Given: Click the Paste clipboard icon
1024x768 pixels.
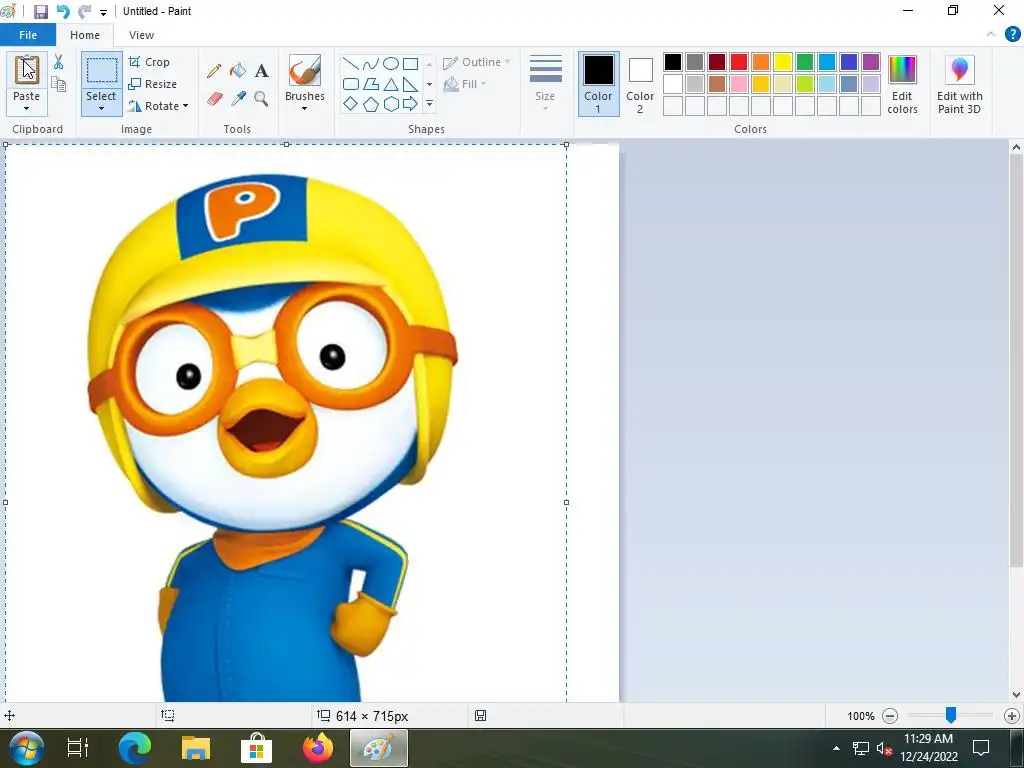Looking at the screenshot, I should point(27,70).
